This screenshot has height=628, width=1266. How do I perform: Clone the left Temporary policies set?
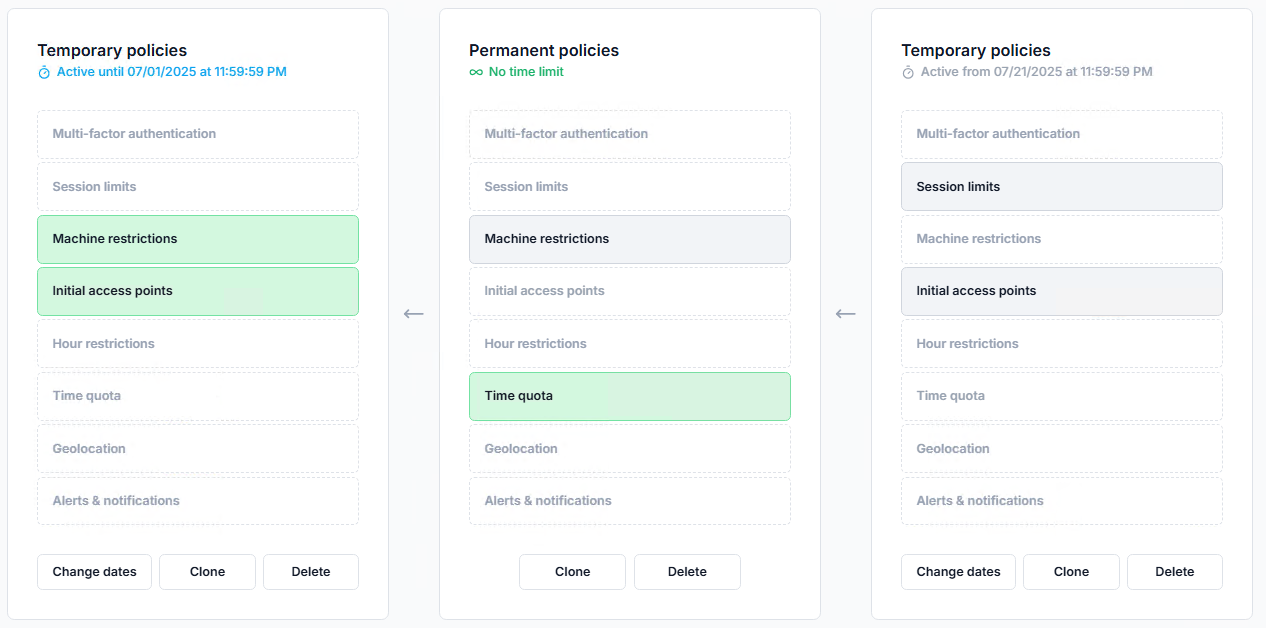207,572
